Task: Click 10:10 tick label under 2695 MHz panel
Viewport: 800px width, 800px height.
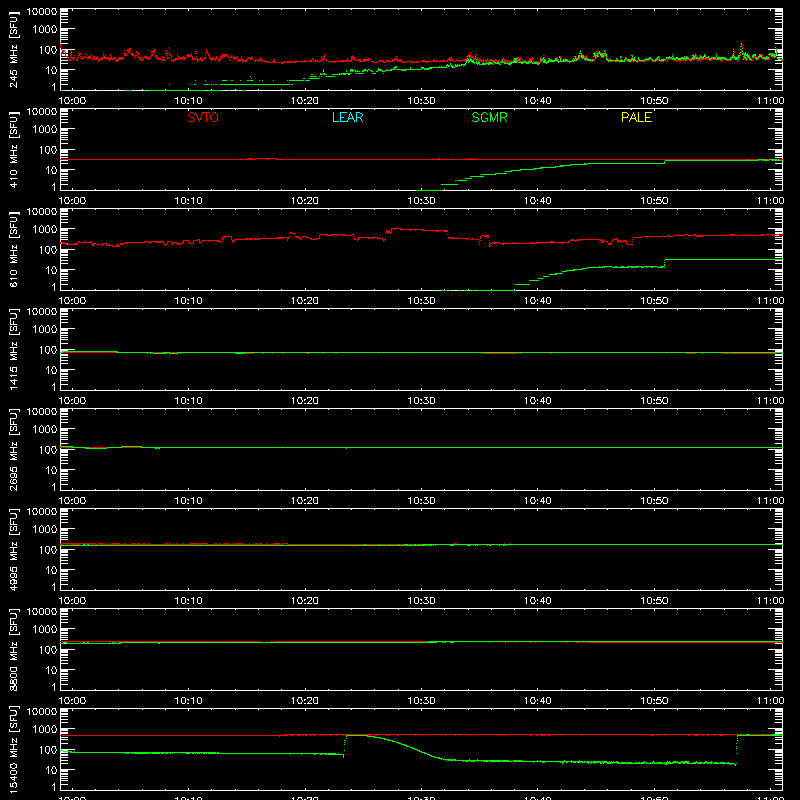Action: (189, 501)
